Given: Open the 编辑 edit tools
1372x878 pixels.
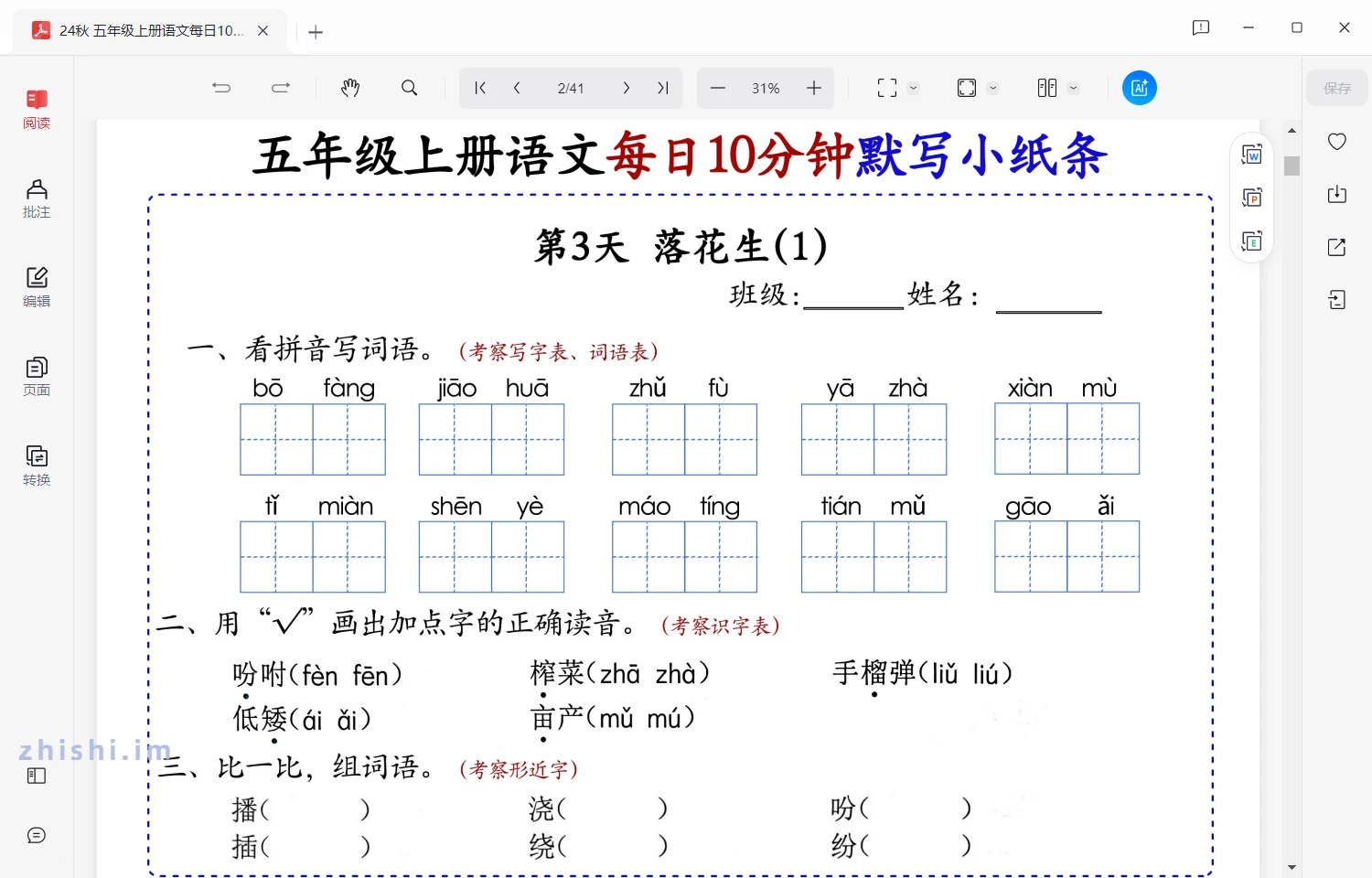Looking at the screenshot, I should (37, 287).
